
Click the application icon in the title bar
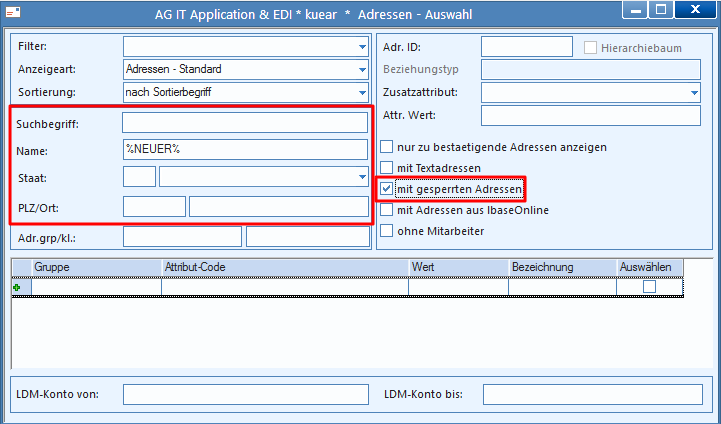(12, 12)
